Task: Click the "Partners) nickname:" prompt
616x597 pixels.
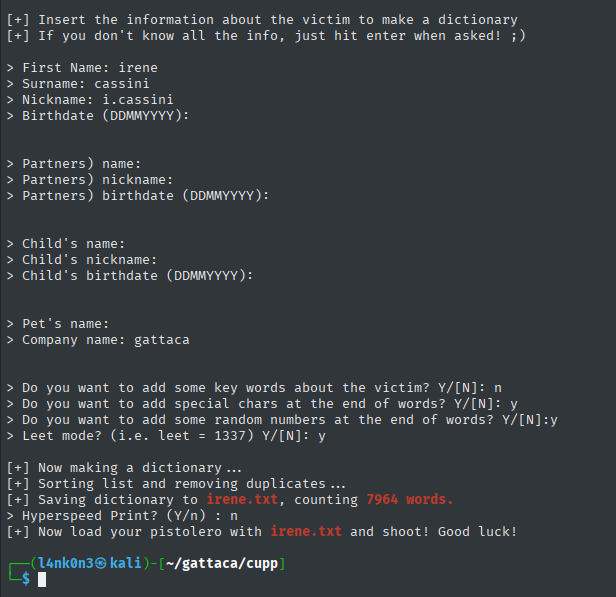Action: pyautogui.click(x=98, y=180)
